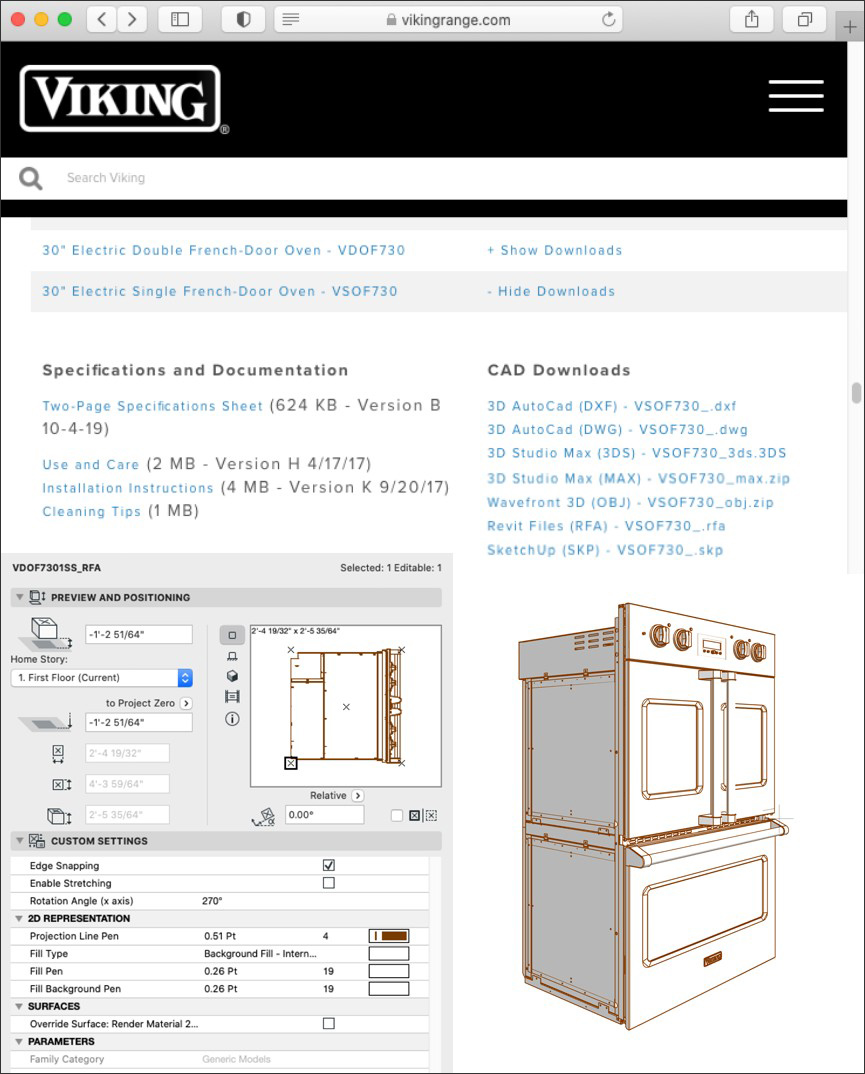Viewport: 865px width, 1074px height.
Task: Go forward with Safari's forward arrow
Action: (132, 19)
